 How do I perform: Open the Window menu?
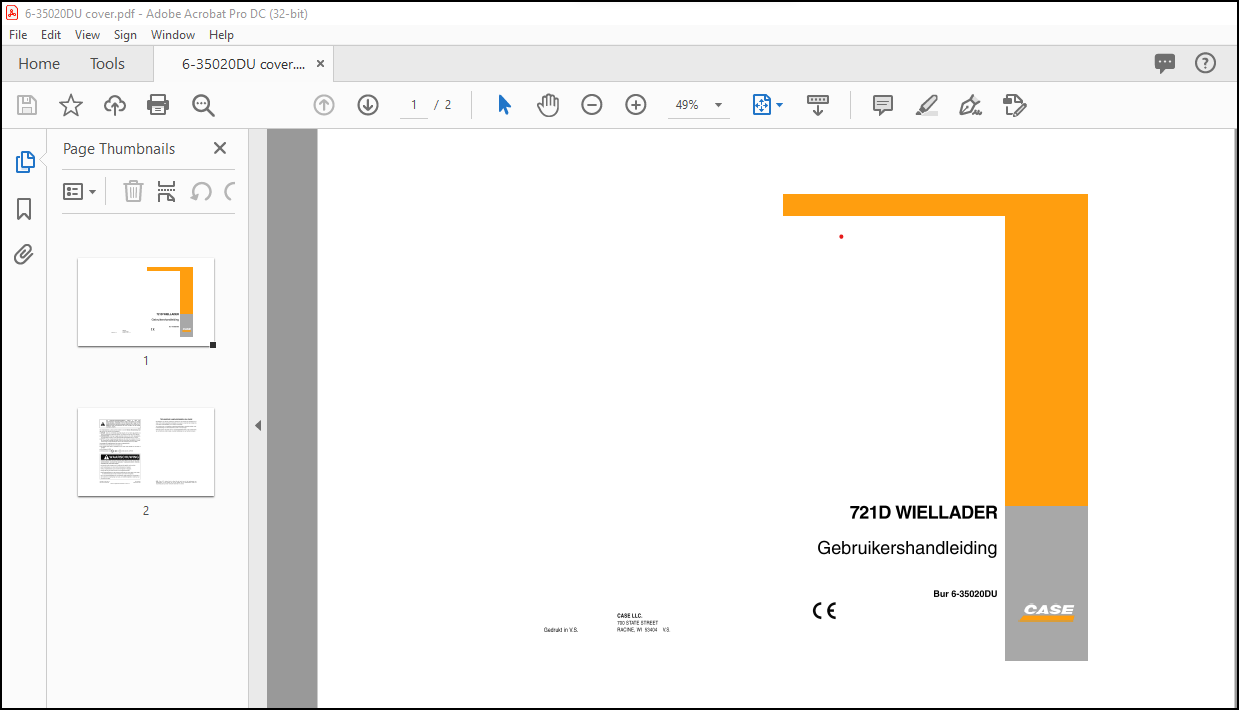click(173, 34)
